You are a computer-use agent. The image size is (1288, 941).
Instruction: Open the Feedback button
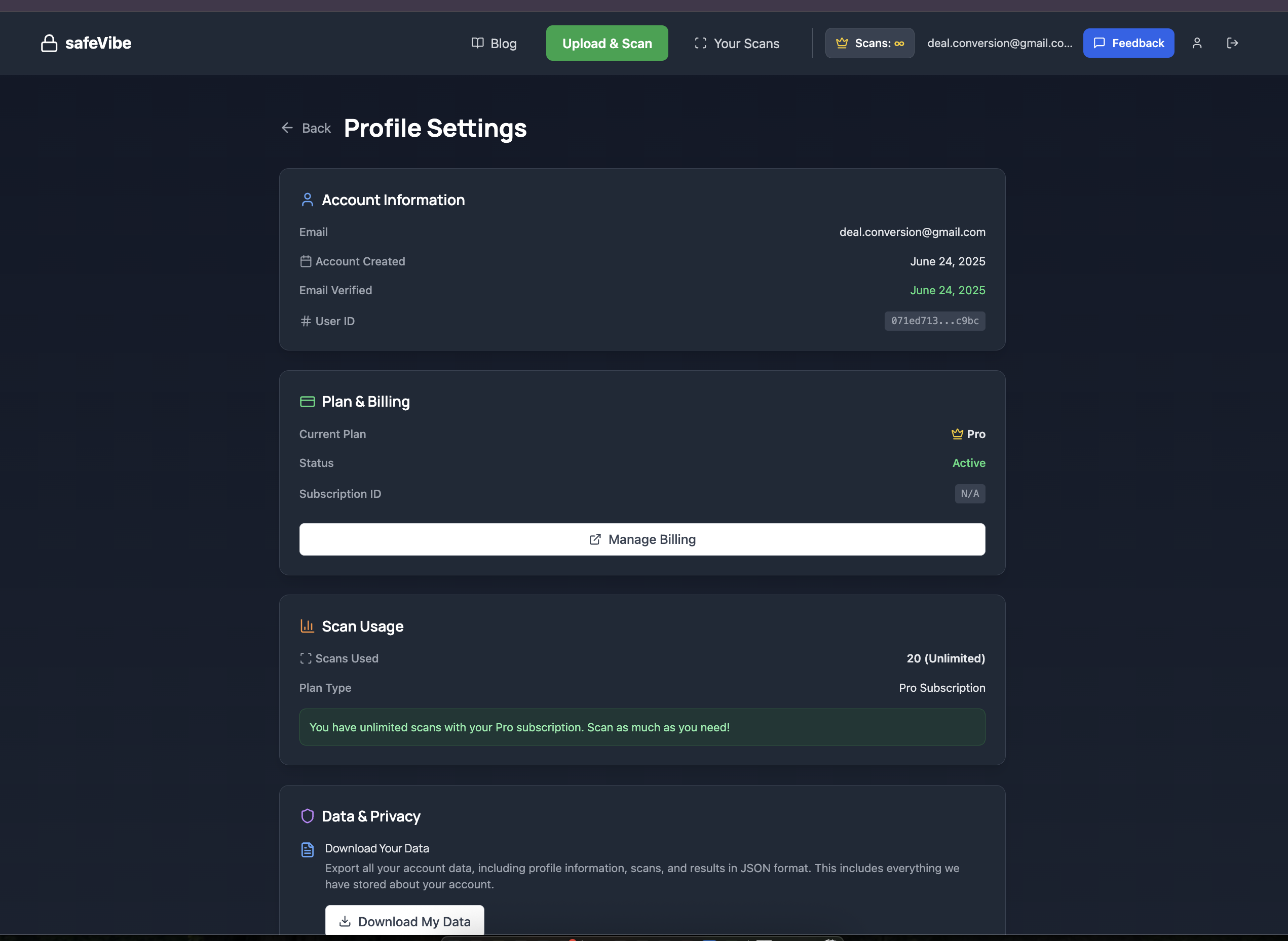1128,43
